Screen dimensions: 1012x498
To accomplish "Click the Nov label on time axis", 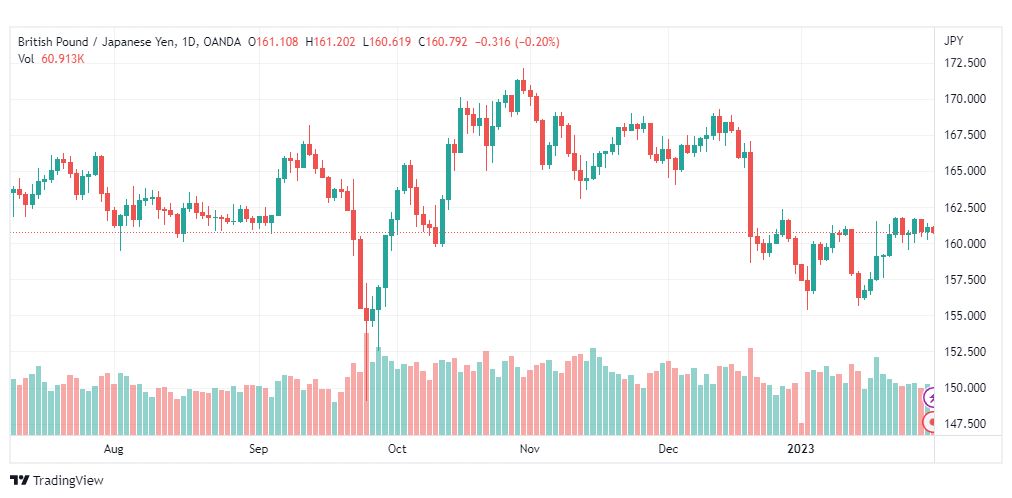I will coord(530,449).
